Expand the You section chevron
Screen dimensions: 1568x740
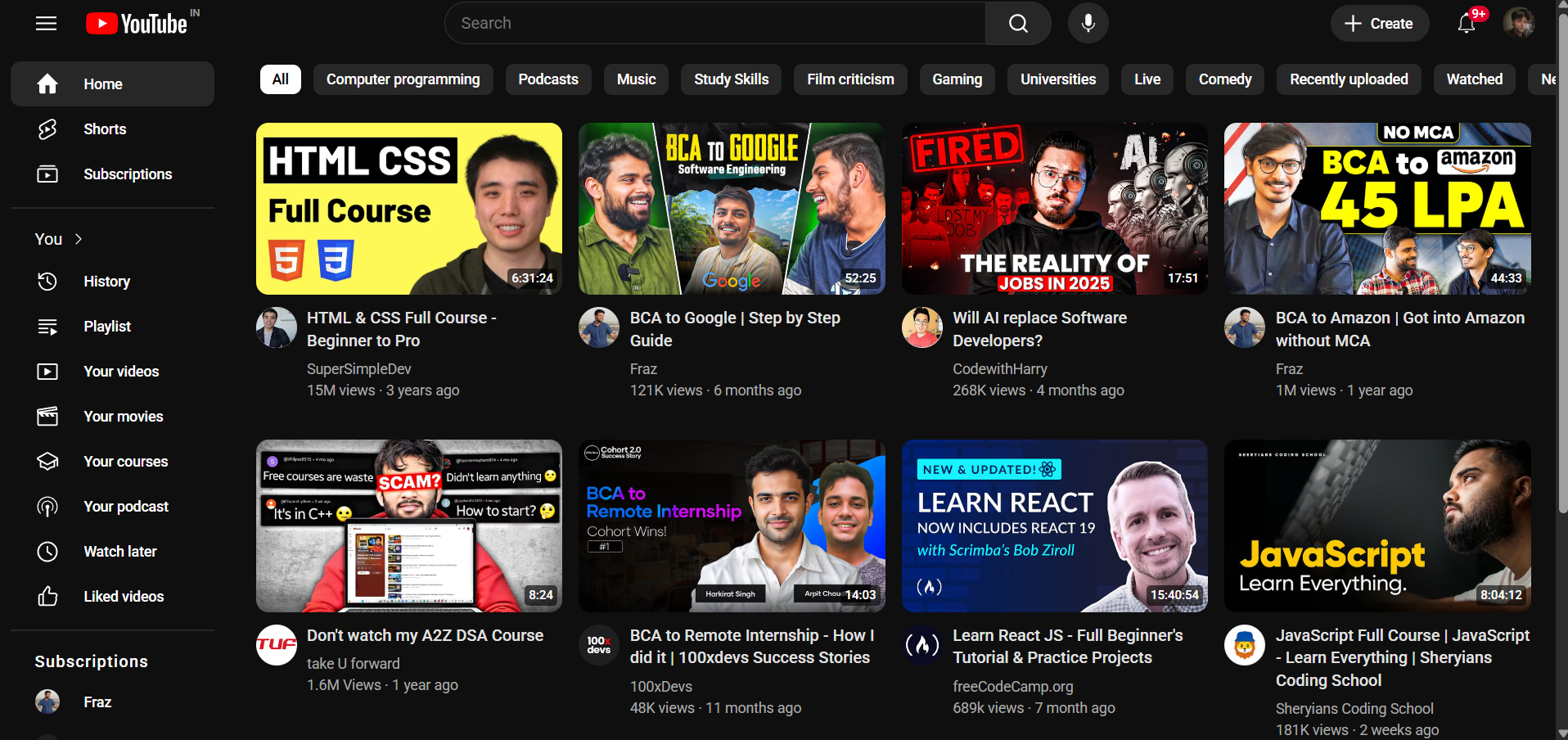pyautogui.click(x=78, y=238)
